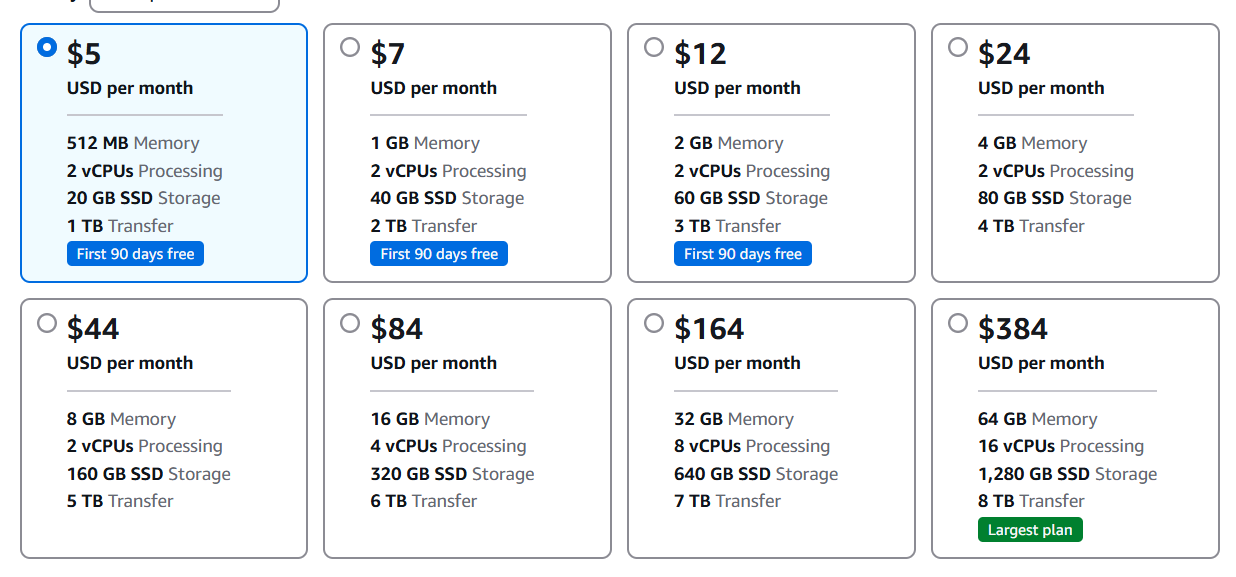Viewport: 1236px width, 577px height.
Task: Select the $12 per month radio option
Action: [654, 47]
